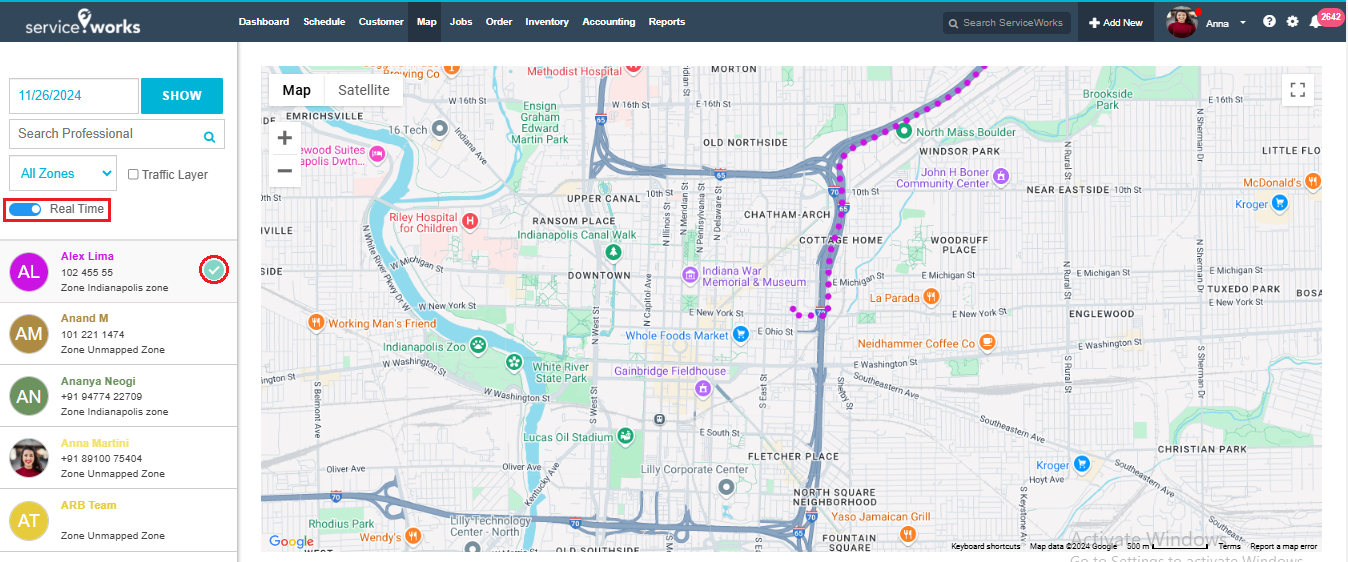The image size is (1348, 562).
Task: Select the Ananya Neogi professional name
Action: click(98, 381)
